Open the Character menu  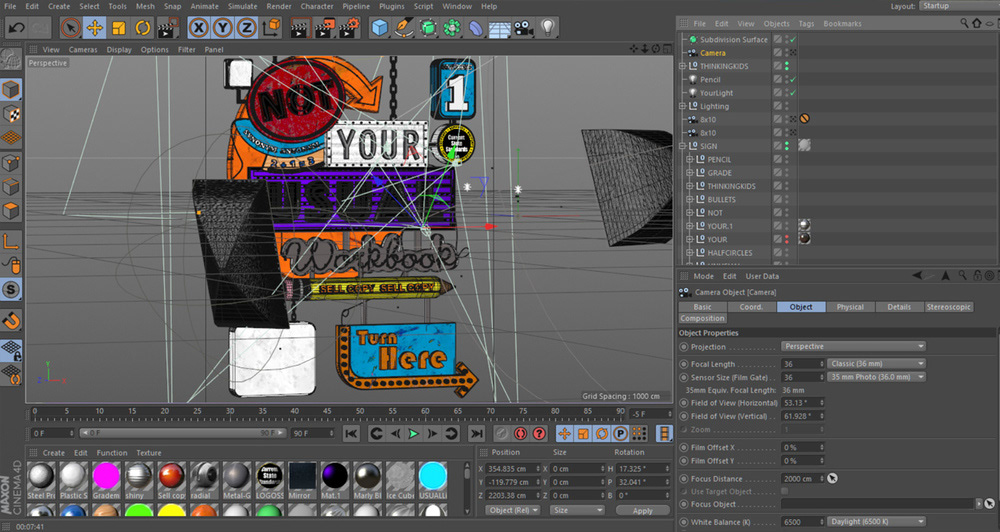(x=317, y=6)
